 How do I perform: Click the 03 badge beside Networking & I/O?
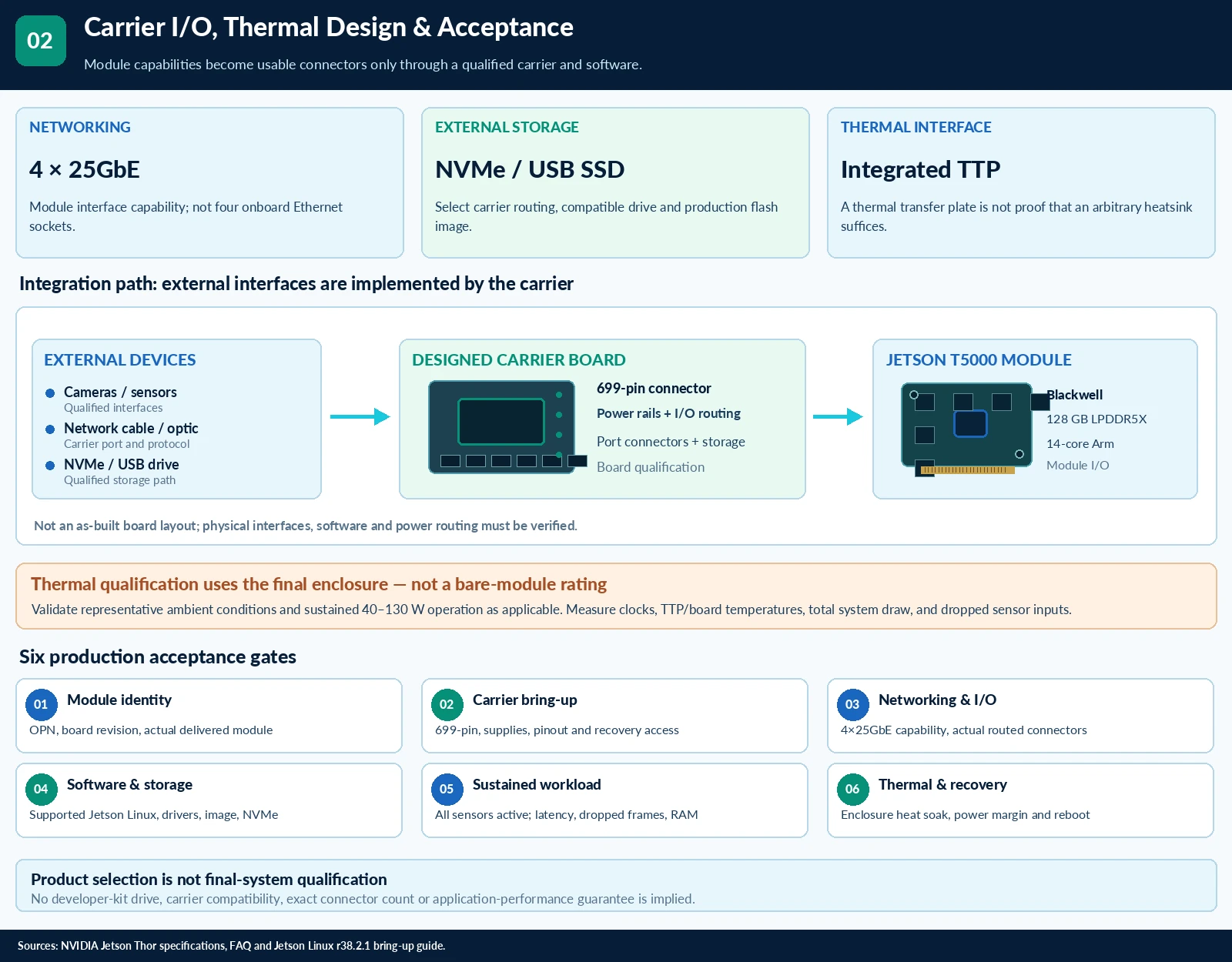pyautogui.click(x=853, y=704)
